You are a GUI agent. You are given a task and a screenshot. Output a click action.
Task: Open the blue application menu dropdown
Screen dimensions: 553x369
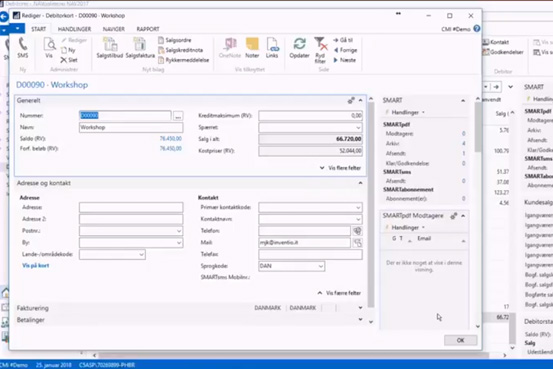17,28
